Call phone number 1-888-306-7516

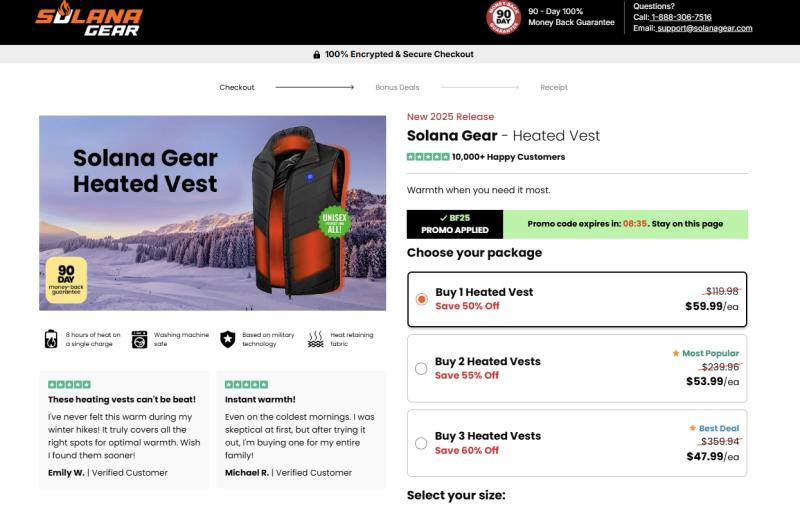pyautogui.click(x=681, y=17)
